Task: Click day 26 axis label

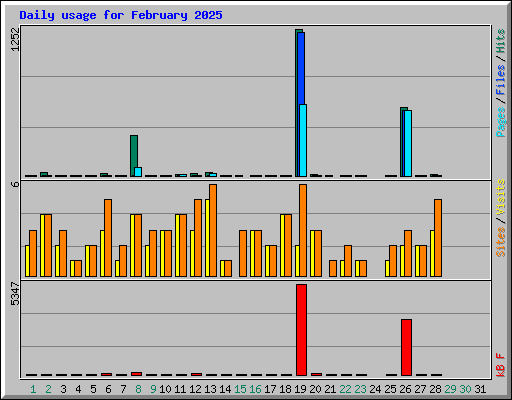Action: [x=405, y=389]
